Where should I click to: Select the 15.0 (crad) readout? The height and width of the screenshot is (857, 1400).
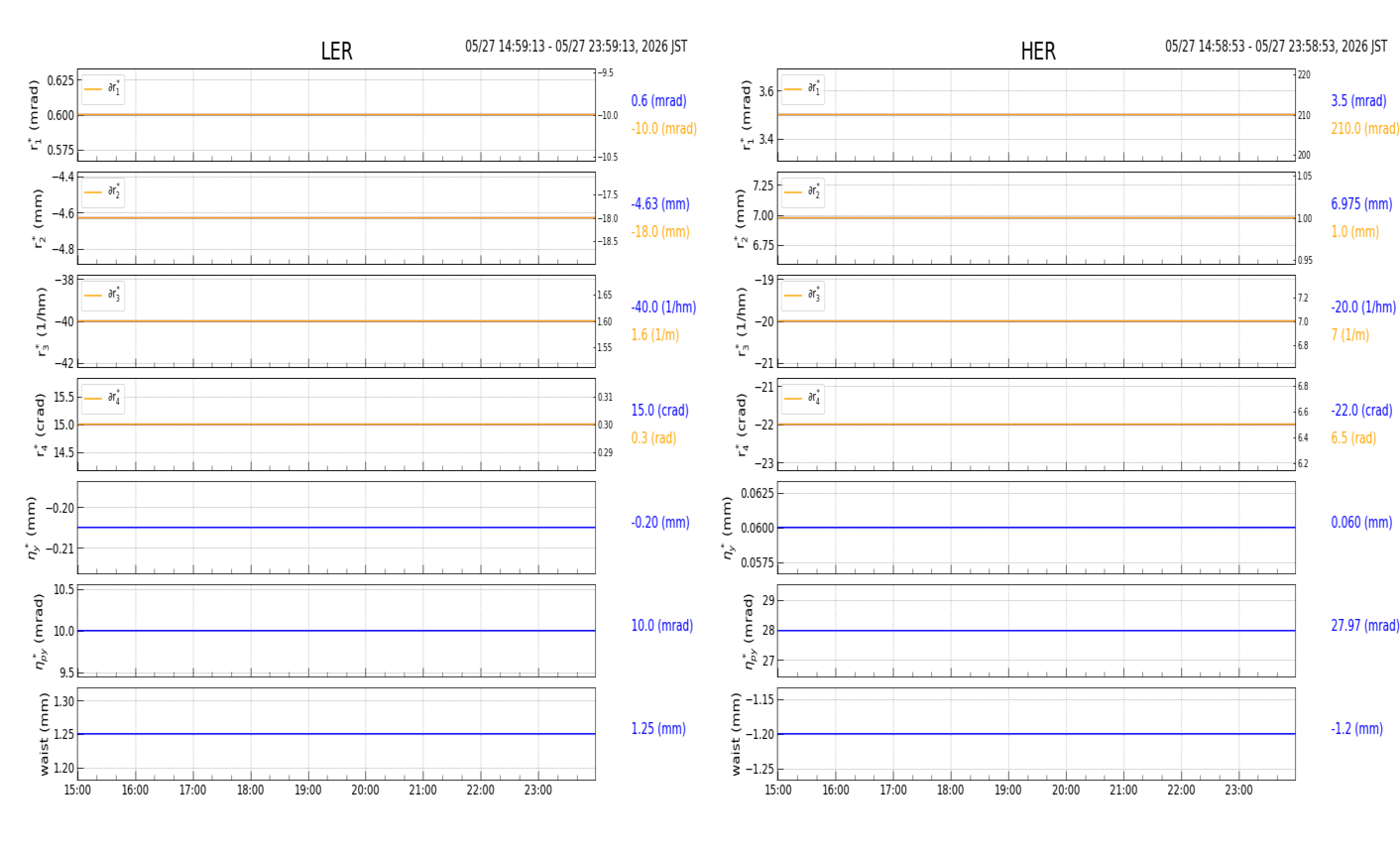pyautogui.click(x=659, y=411)
